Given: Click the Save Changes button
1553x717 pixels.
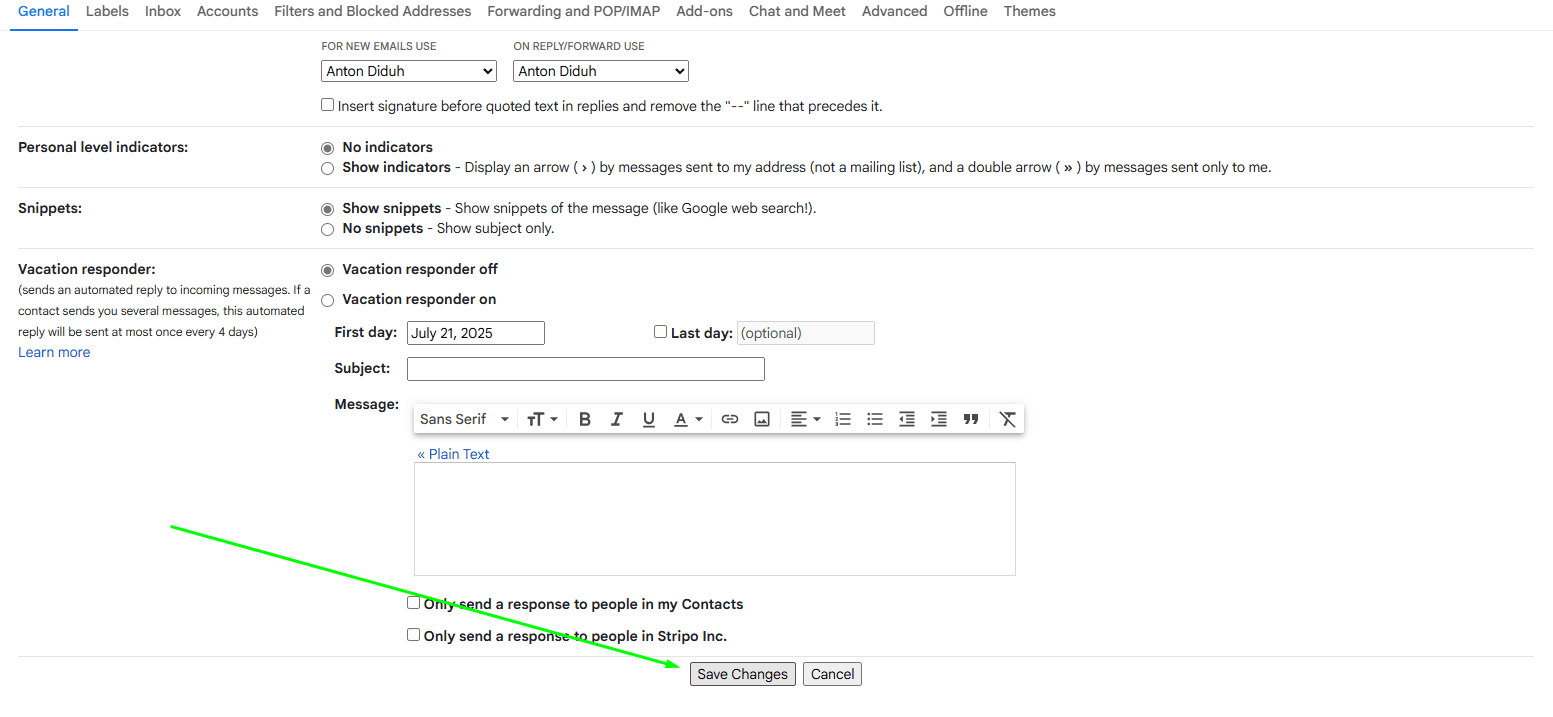Looking at the screenshot, I should (x=742, y=673).
